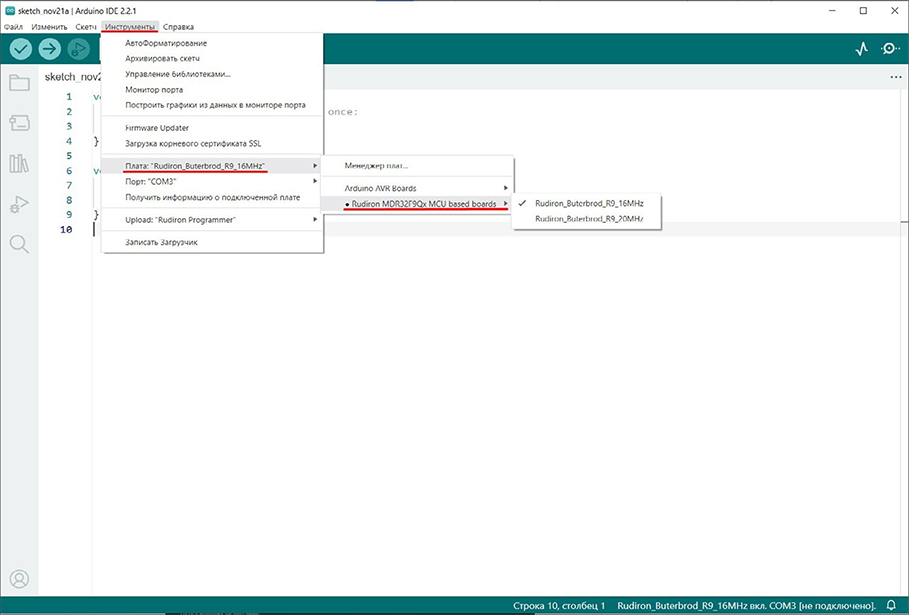The width and height of the screenshot is (909, 615).
Task: Select the serial plotter graphs menu entry
Action: point(212,105)
